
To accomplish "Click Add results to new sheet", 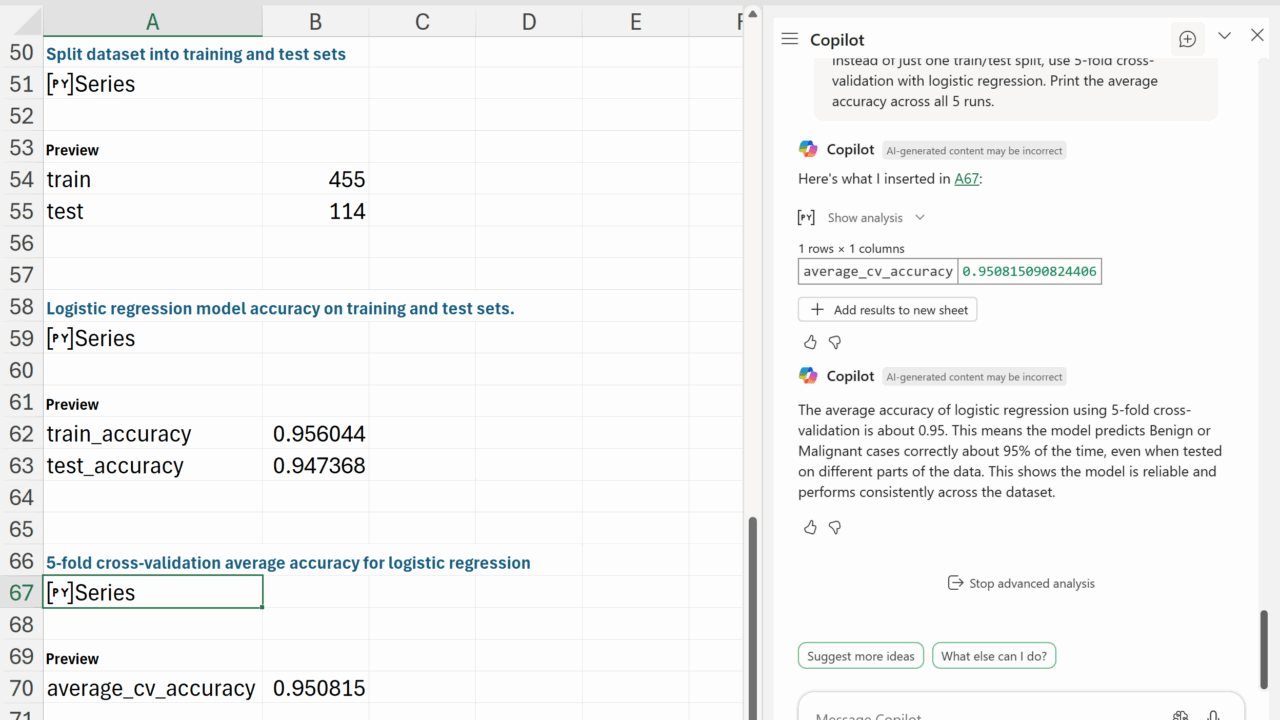I will (888, 310).
